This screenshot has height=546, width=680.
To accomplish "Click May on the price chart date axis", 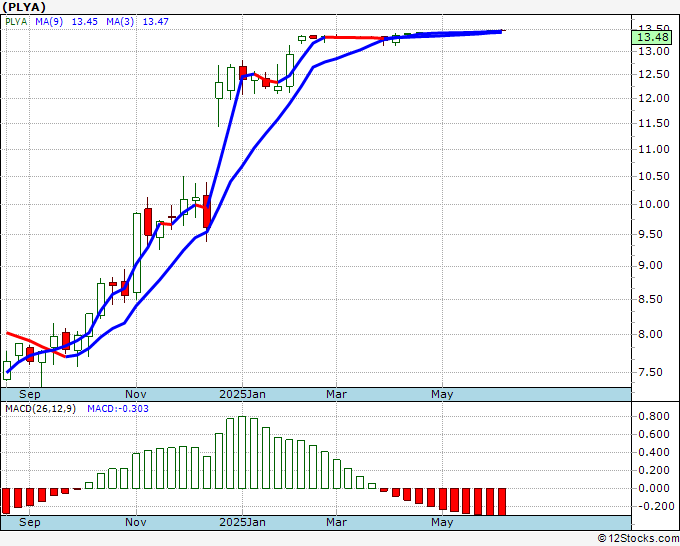I will coord(442,394).
